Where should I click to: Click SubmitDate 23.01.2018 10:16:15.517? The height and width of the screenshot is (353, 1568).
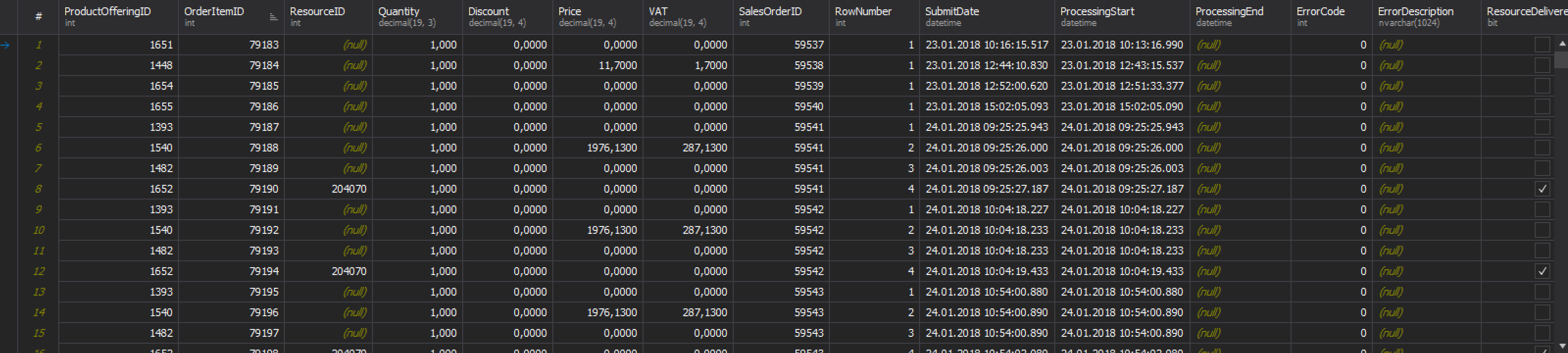click(987, 45)
